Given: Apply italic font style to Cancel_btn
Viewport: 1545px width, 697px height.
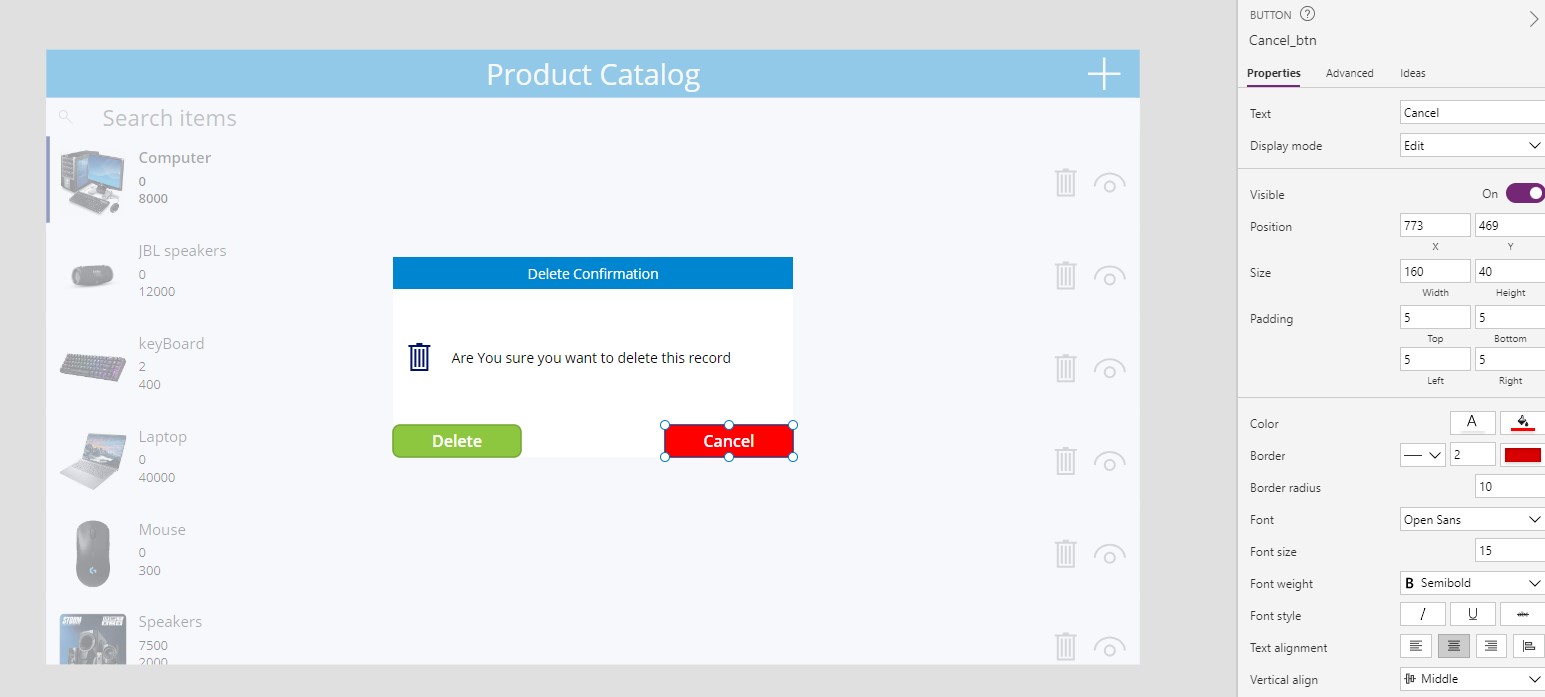Looking at the screenshot, I should 1422,614.
